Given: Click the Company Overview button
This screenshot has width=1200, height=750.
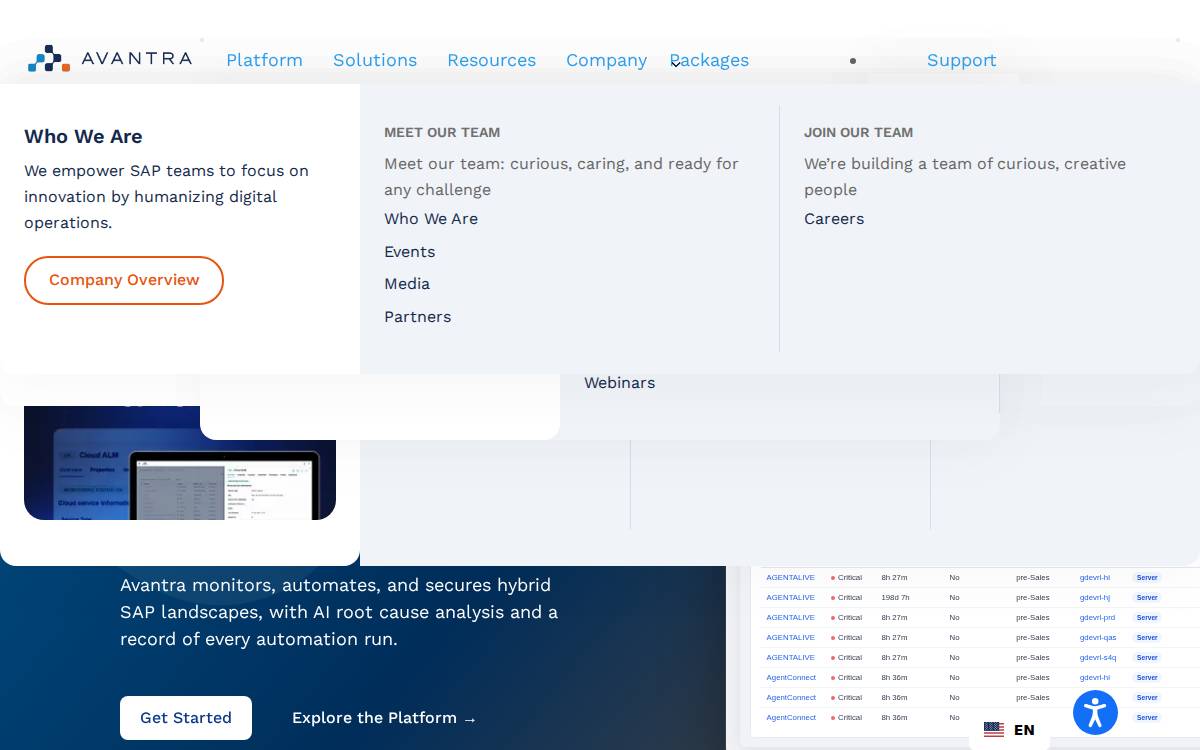Looking at the screenshot, I should (x=124, y=280).
